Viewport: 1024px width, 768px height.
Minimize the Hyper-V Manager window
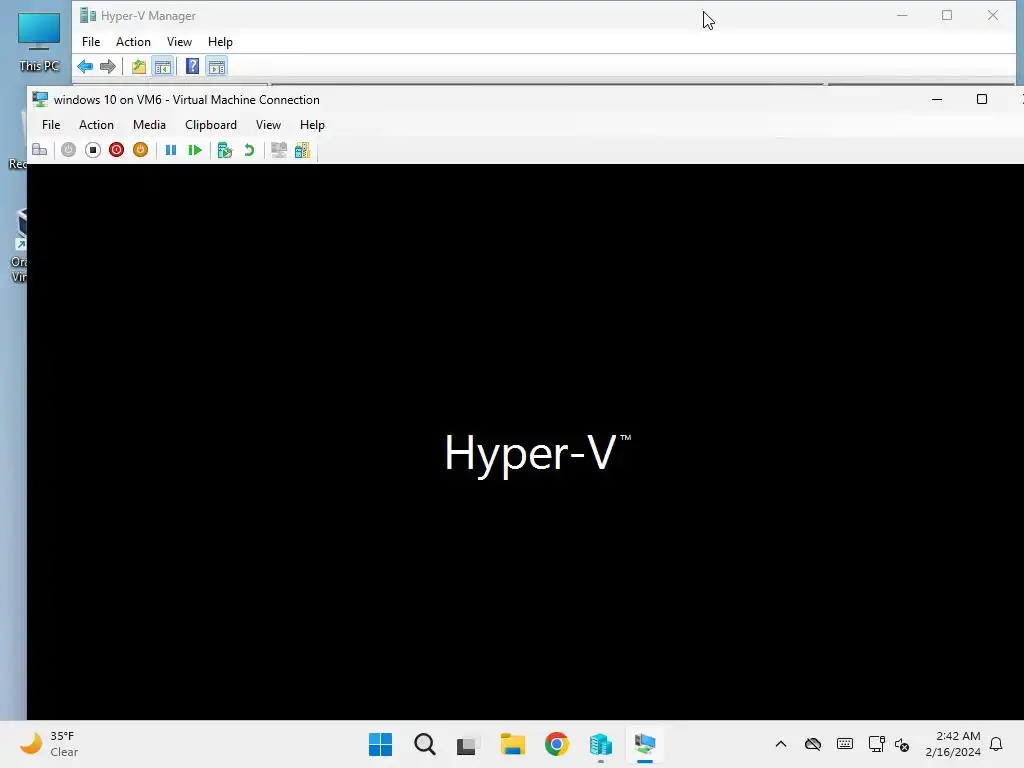pyautogui.click(x=902, y=16)
